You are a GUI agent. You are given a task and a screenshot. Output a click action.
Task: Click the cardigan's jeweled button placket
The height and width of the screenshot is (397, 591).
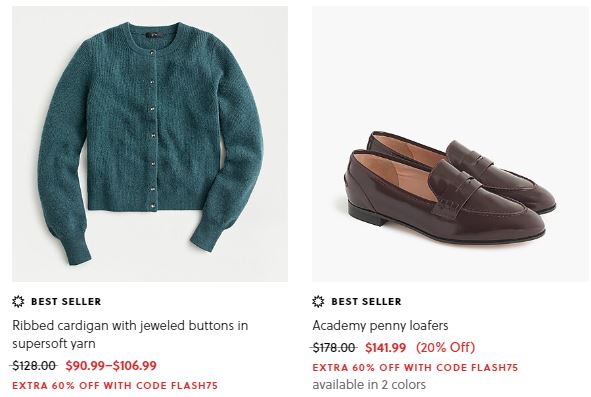tap(153, 128)
